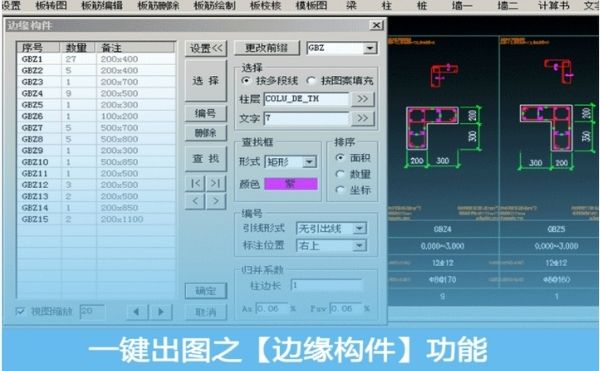This screenshot has width=600, height=371.
Task: Click 删除 button
Action: (206, 133)
